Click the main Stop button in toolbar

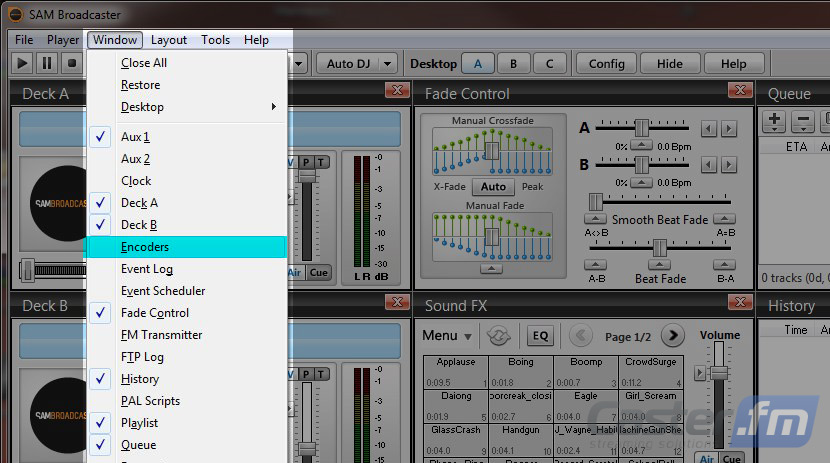click(71, 63)
